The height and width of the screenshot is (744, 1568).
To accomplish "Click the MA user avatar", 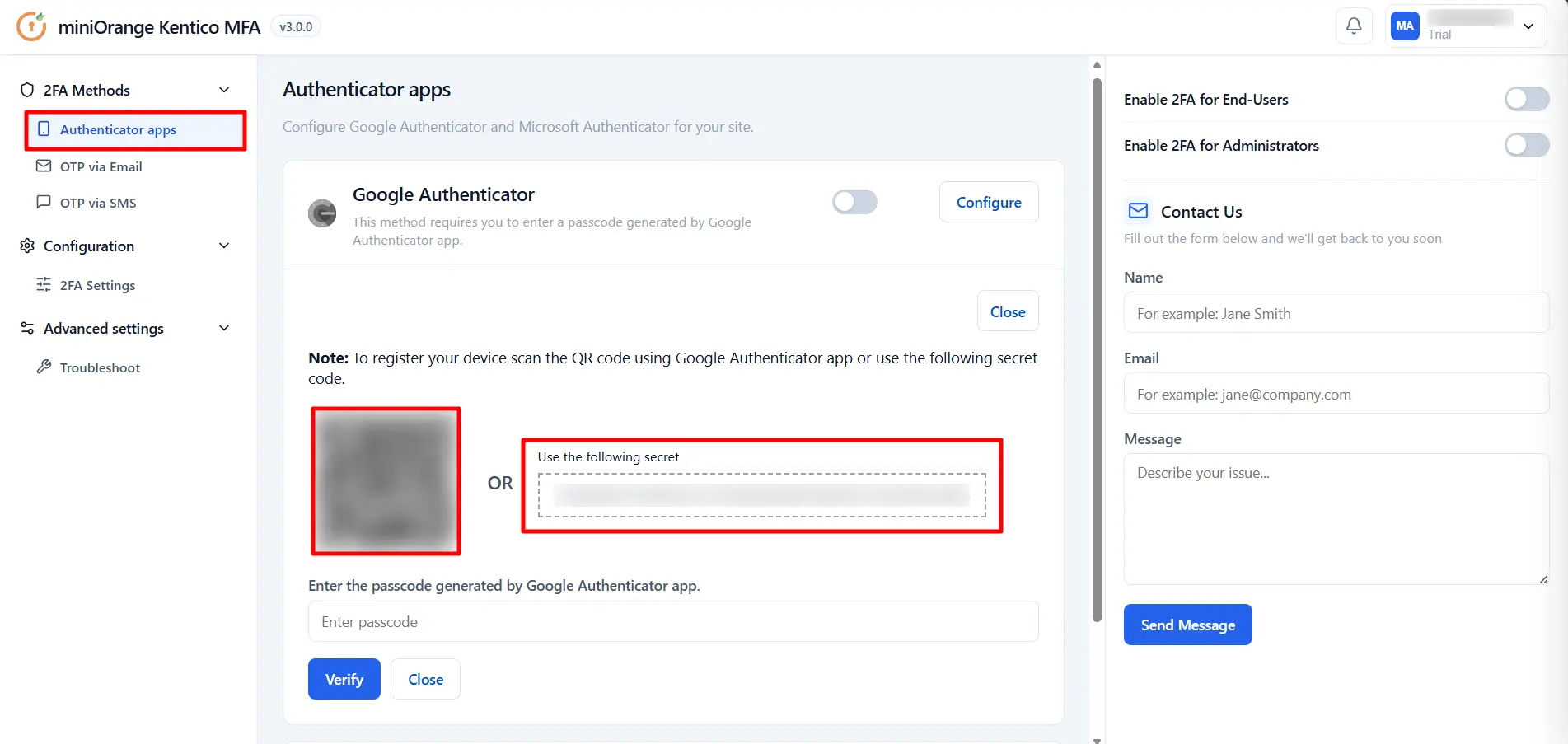I will tap(1405, 26).
